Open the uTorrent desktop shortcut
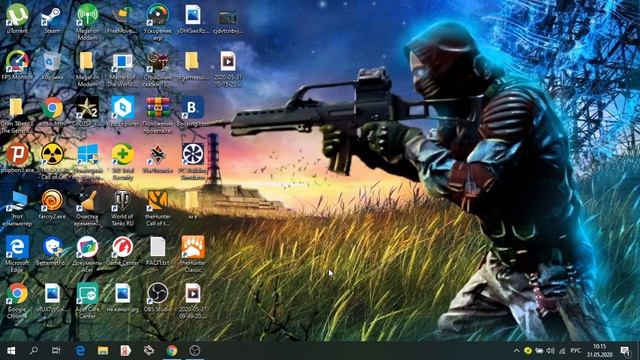 pyautogui.click(x=17, y=16)
